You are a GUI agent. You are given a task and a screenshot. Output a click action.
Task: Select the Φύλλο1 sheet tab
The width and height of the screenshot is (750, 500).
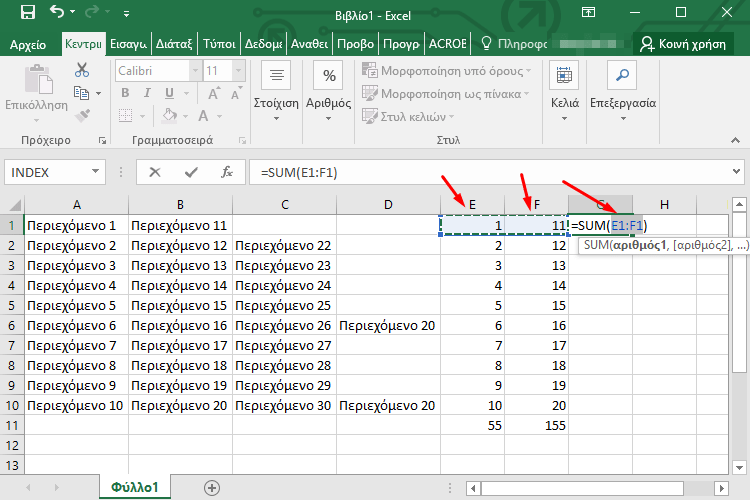pyautogui.click(x=134, y=488)
